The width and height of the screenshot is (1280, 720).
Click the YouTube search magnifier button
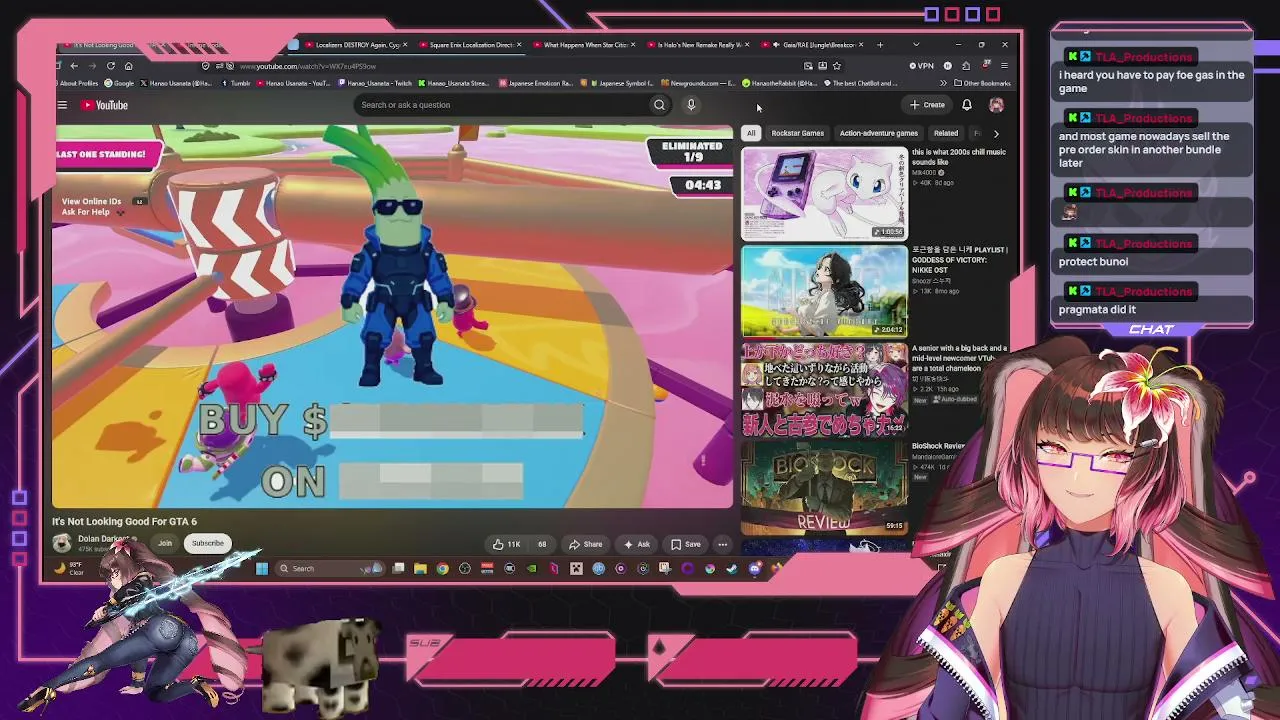coord(659,105)
